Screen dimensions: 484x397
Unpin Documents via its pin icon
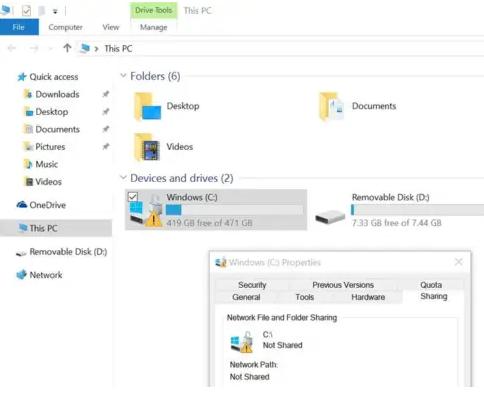tap(106, 129)
